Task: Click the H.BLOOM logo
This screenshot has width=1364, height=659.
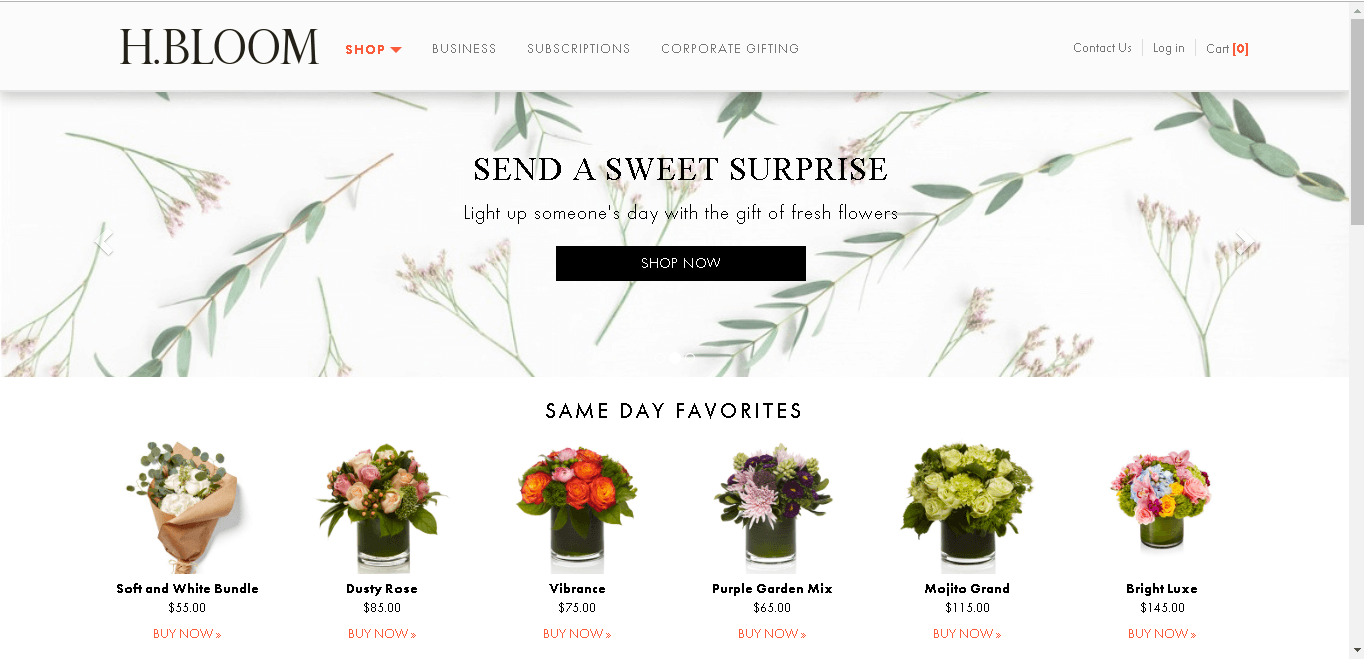Action: [219, 48]
